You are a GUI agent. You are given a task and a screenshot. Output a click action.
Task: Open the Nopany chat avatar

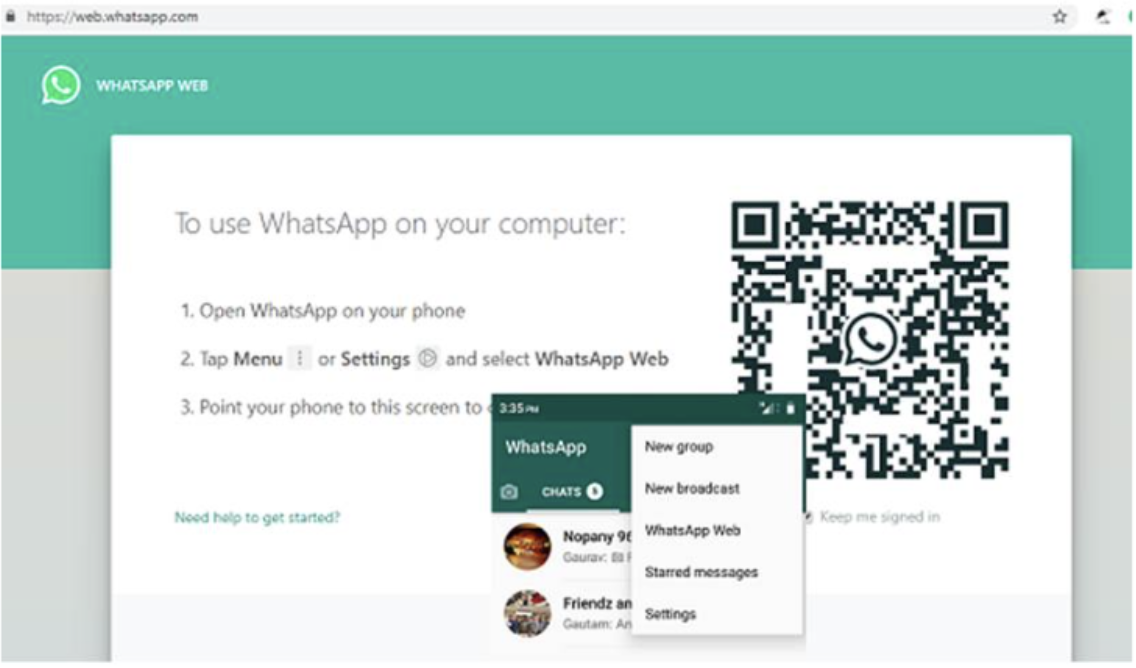coord(527,546)
